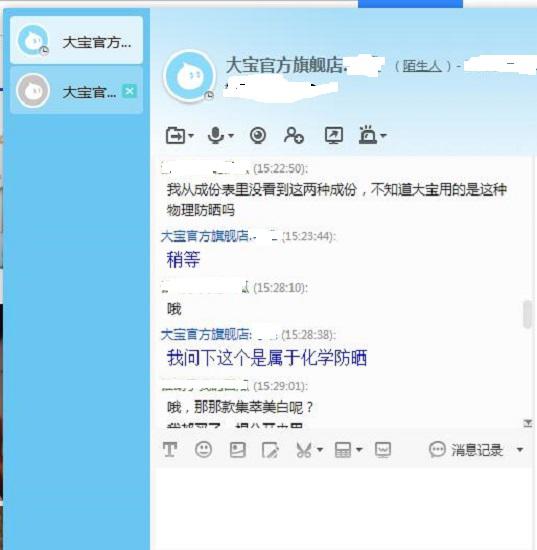Click the chat history vertical scrollbar thumb
Image resolution: width=537 pixels, height=550 pixels.
tap(527, 314)
